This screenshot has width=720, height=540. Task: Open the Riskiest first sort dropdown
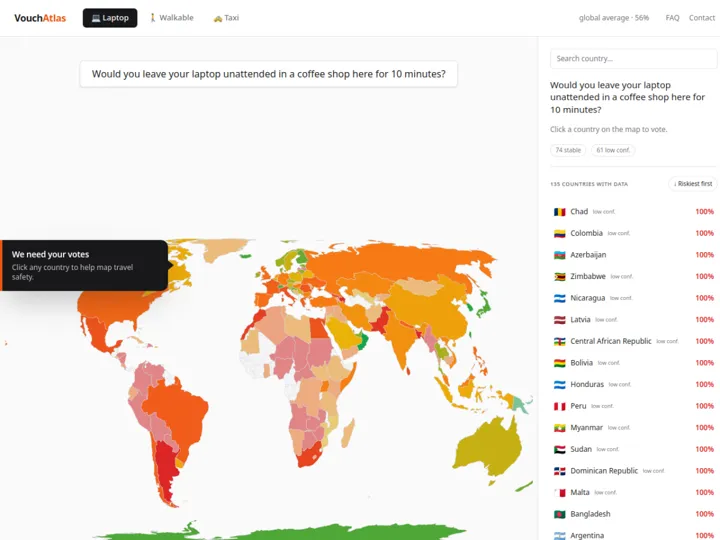tap(693, 184)
